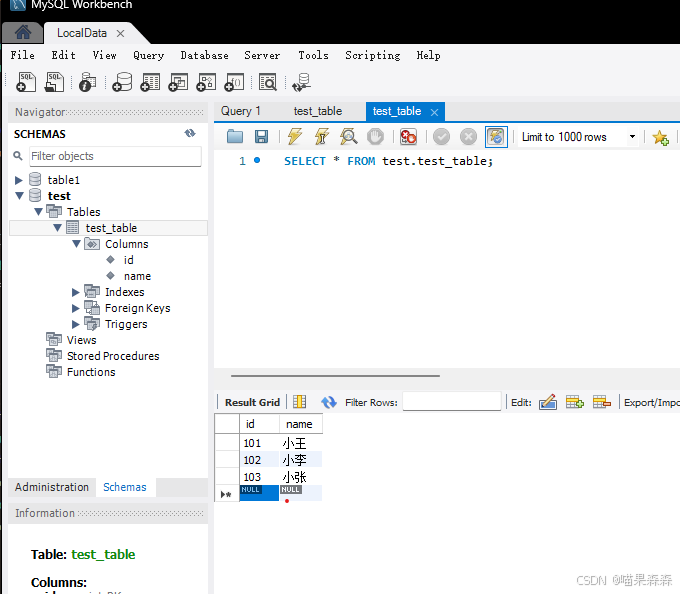Viewport: 680px width, 594px height.
Task: Open the Database menu
Action: pos(204,55)
